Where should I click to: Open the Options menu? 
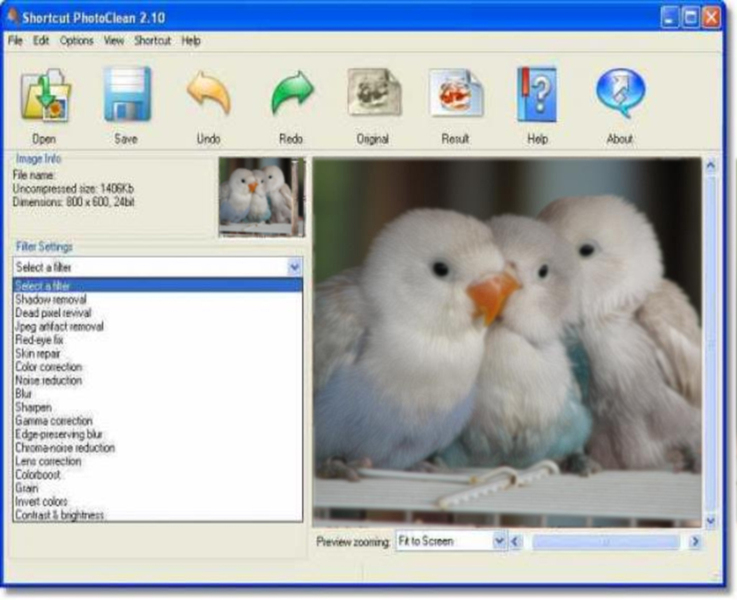click(76, 41)
